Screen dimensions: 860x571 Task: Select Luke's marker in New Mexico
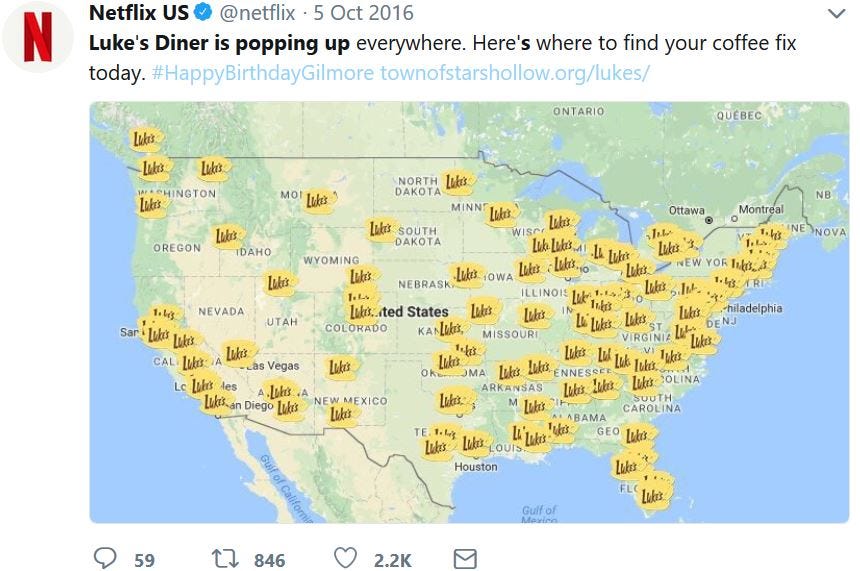342,414
